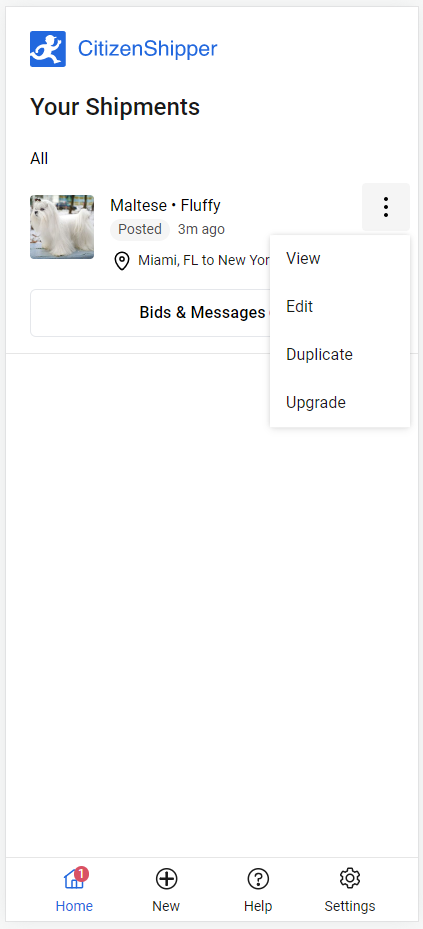The image size is (423, 929).
Task: Open the Settings gear icon
Action: [350, 878]
